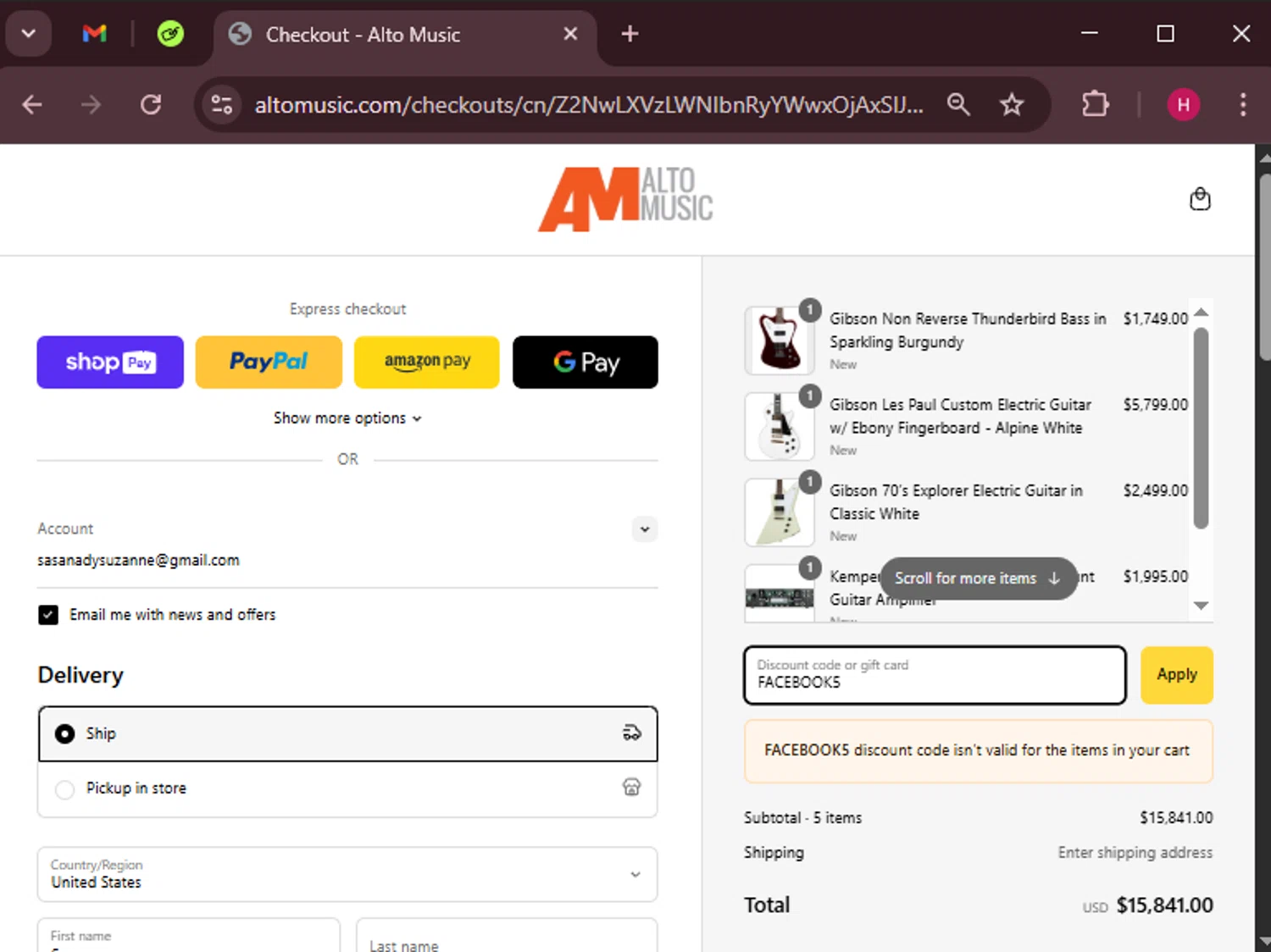Uncheck Email me with news and offers

click(x=48, y=615)
